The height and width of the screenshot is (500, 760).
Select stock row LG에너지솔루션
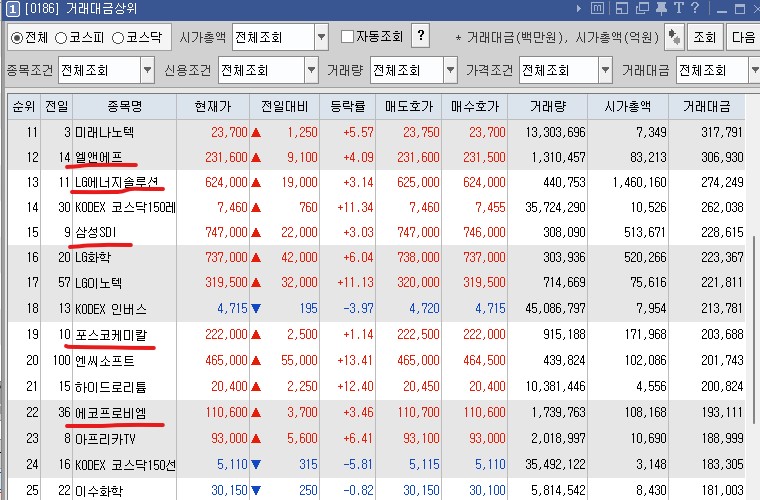click(x=376, y=183)
